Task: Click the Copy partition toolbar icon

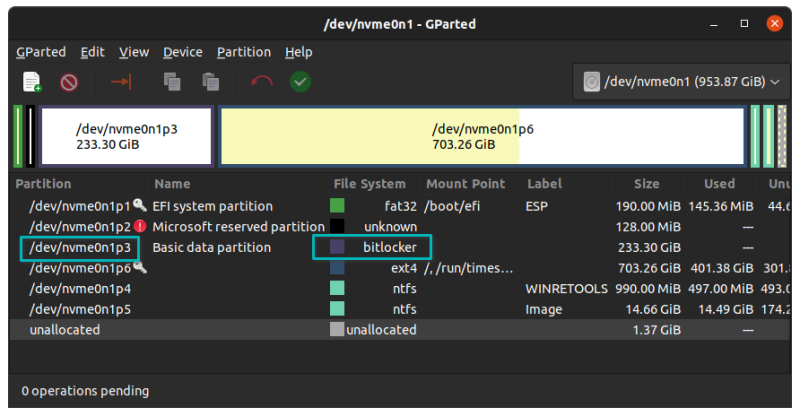Action: [x=172, y=82]
